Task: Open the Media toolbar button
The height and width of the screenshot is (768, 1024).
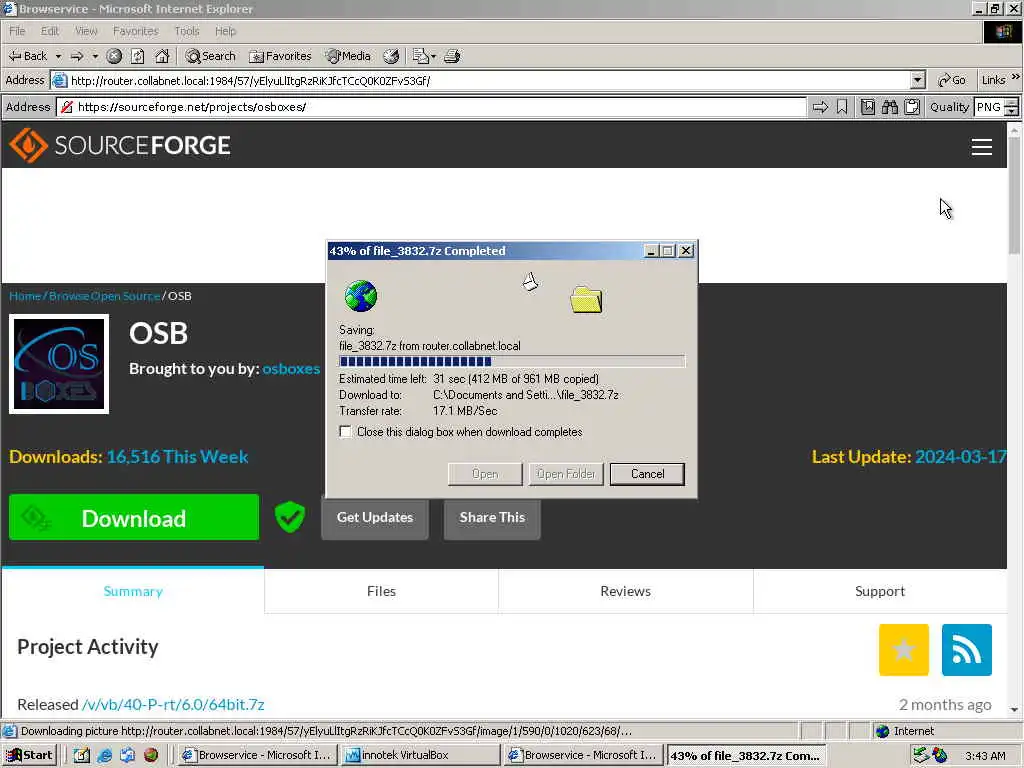Action: pos(348,56)
